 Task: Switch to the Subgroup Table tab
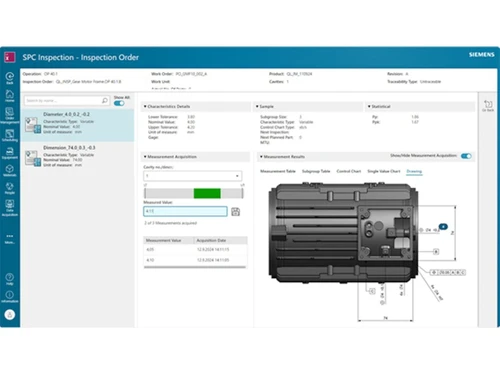point(316,171)
